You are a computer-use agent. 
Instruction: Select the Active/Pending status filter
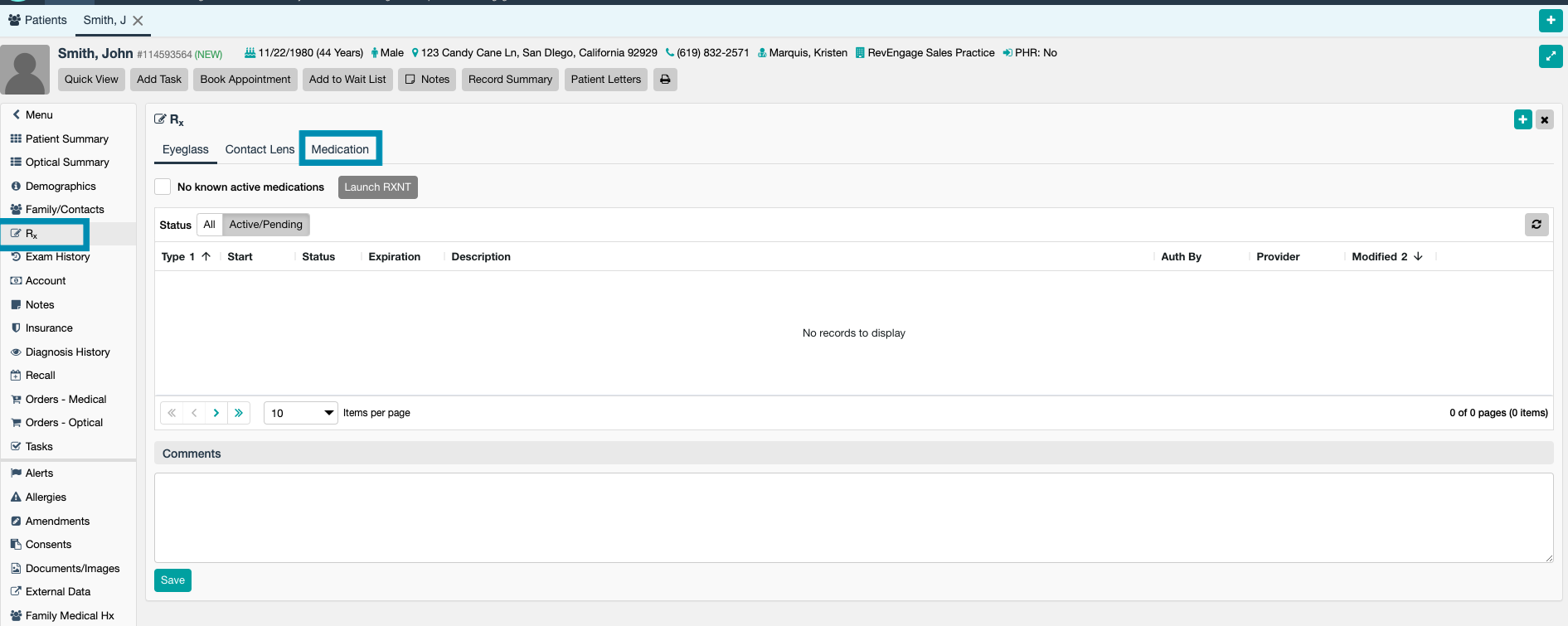click(265, 225)
